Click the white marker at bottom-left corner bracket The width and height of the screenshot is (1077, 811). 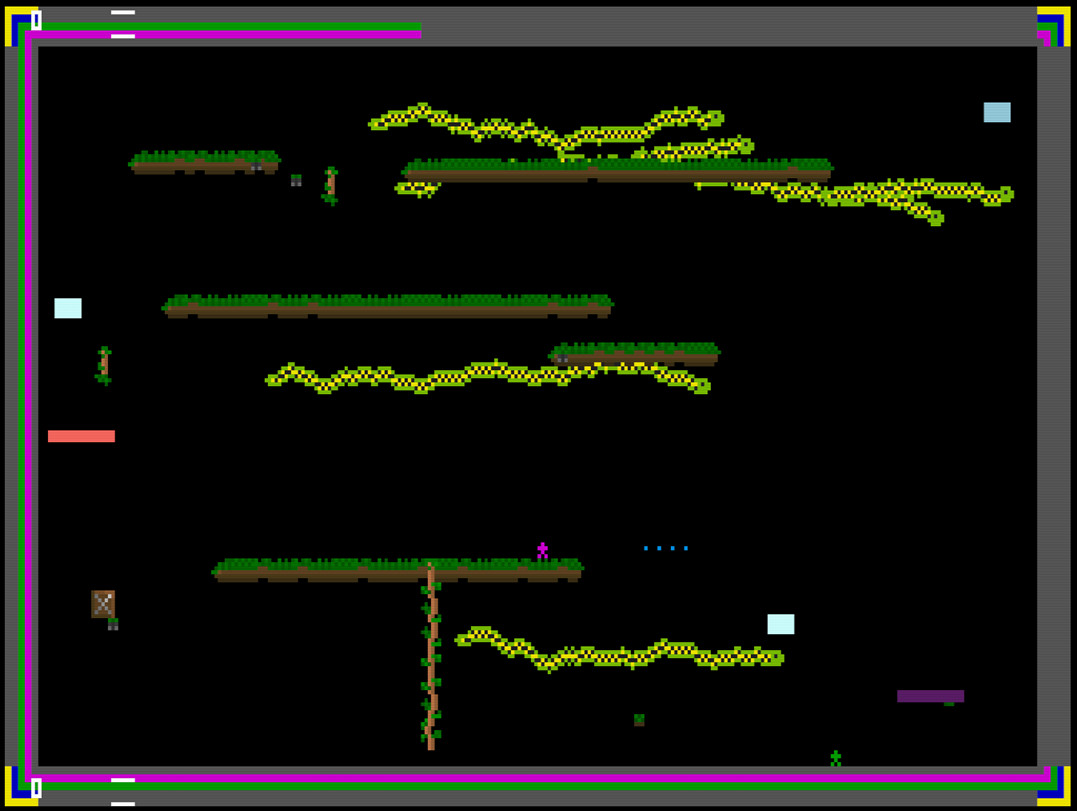36,788
